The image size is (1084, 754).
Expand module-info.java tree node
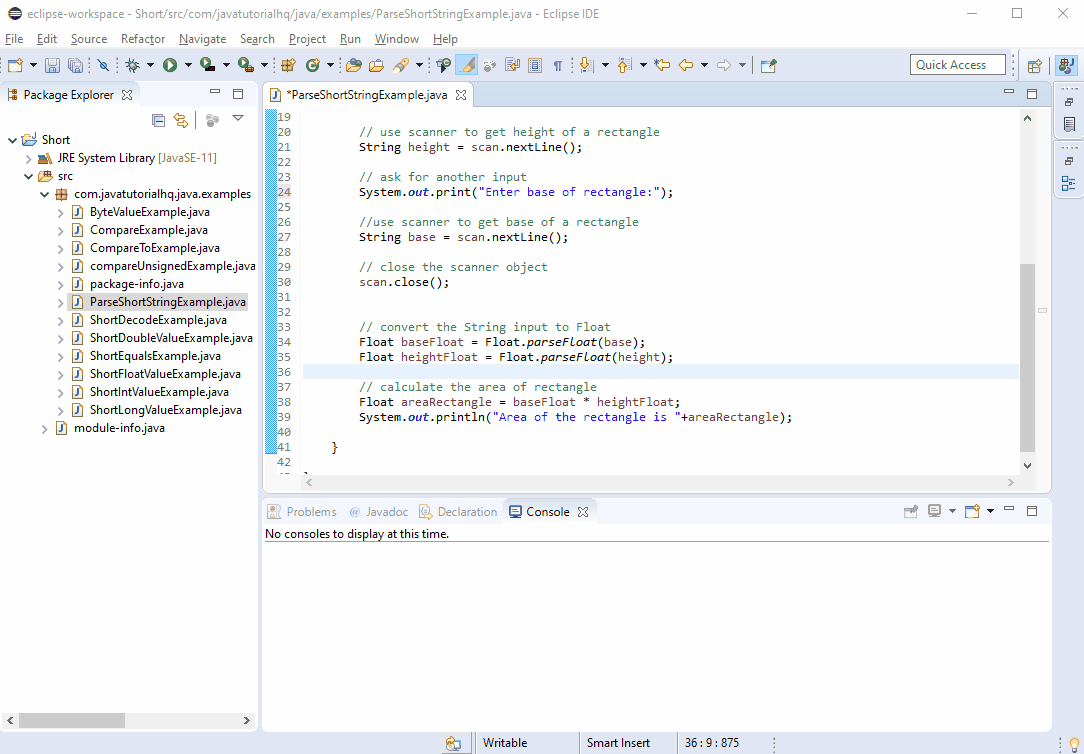[x=44, y=428]
